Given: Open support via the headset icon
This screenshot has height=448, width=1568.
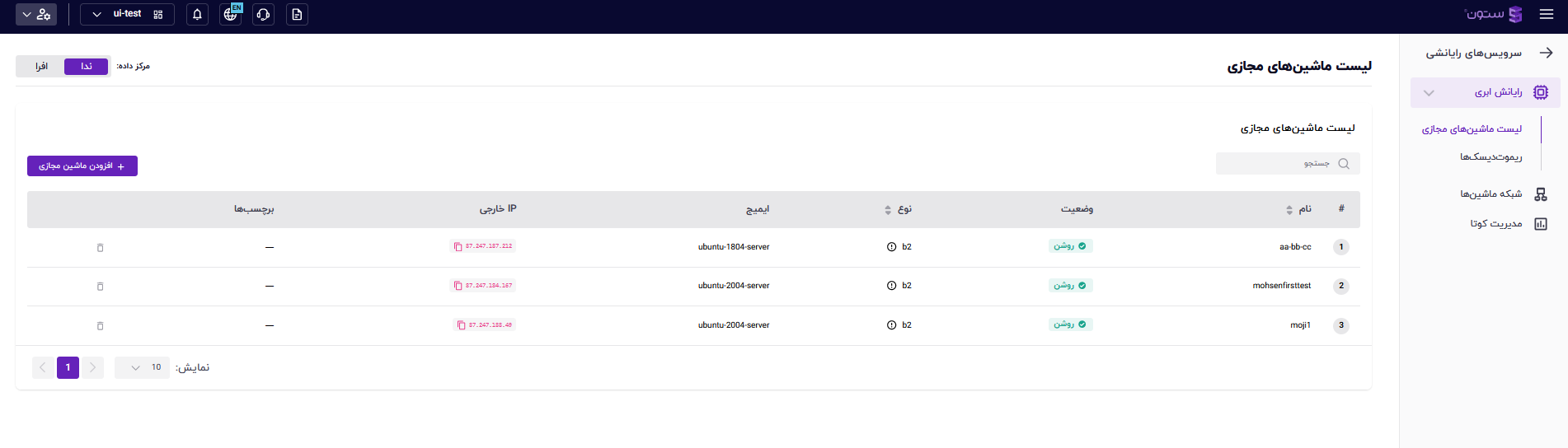Looking at the screenshot, I should [264, 15].
